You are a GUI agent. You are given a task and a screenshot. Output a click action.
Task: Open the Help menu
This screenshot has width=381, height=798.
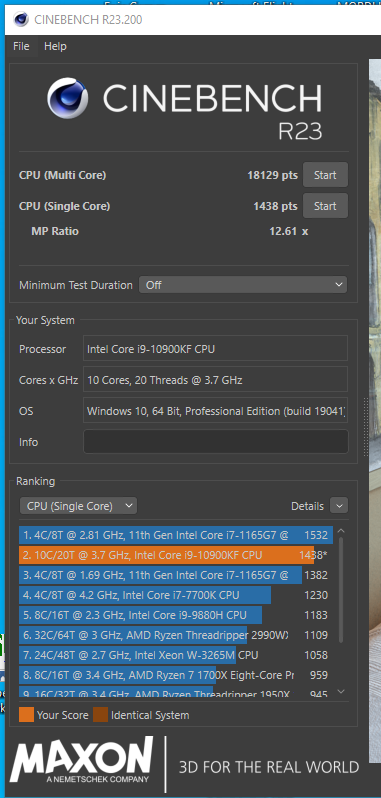[x=55, y=46]
